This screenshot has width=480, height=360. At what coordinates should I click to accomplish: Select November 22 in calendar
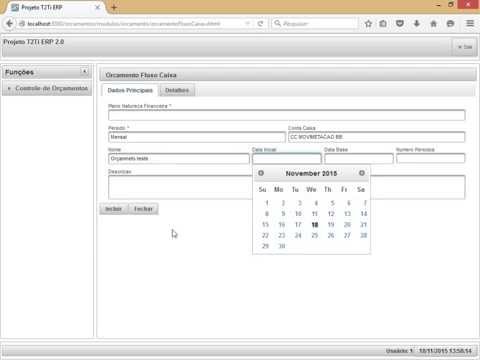point(265,235)
